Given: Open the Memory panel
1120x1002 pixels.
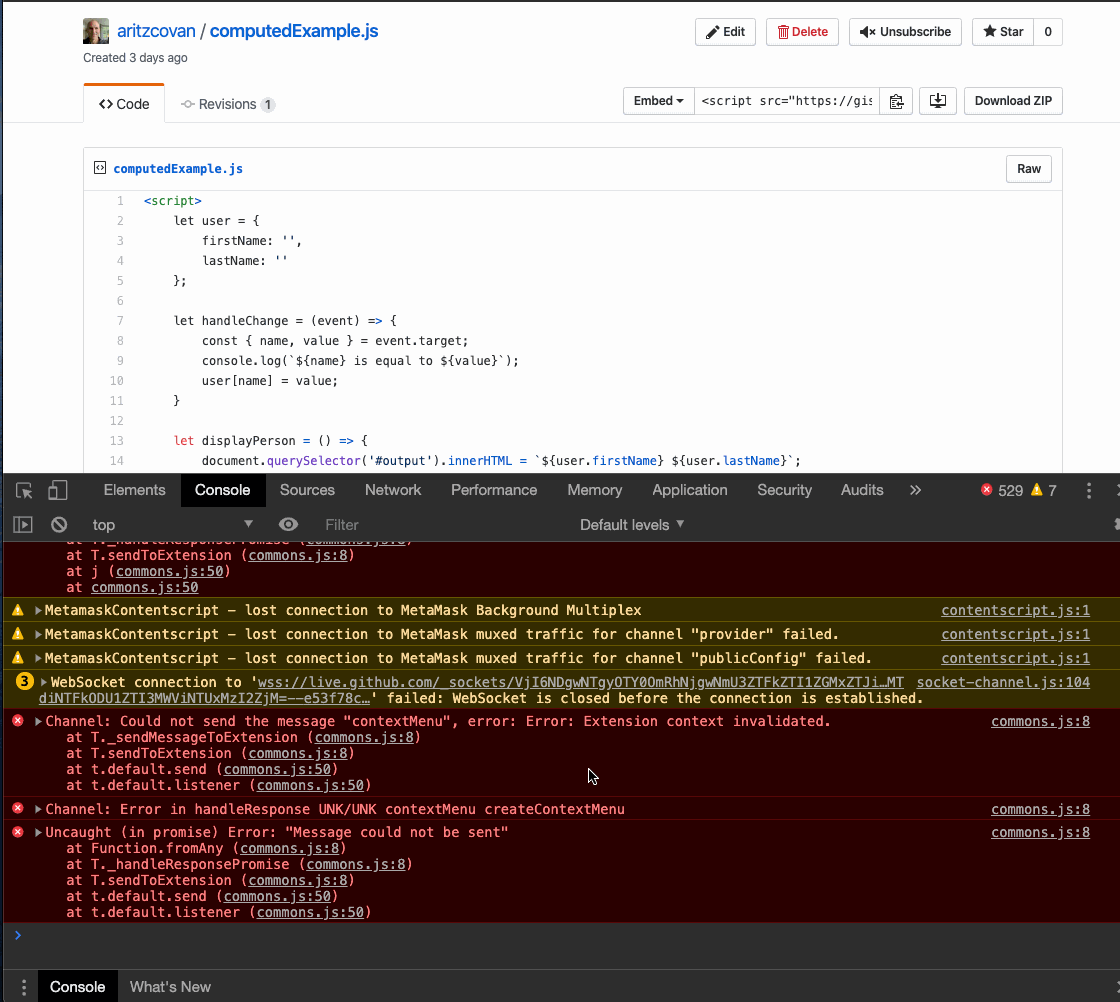Looking at the screenshot, I should pos(594,490).
